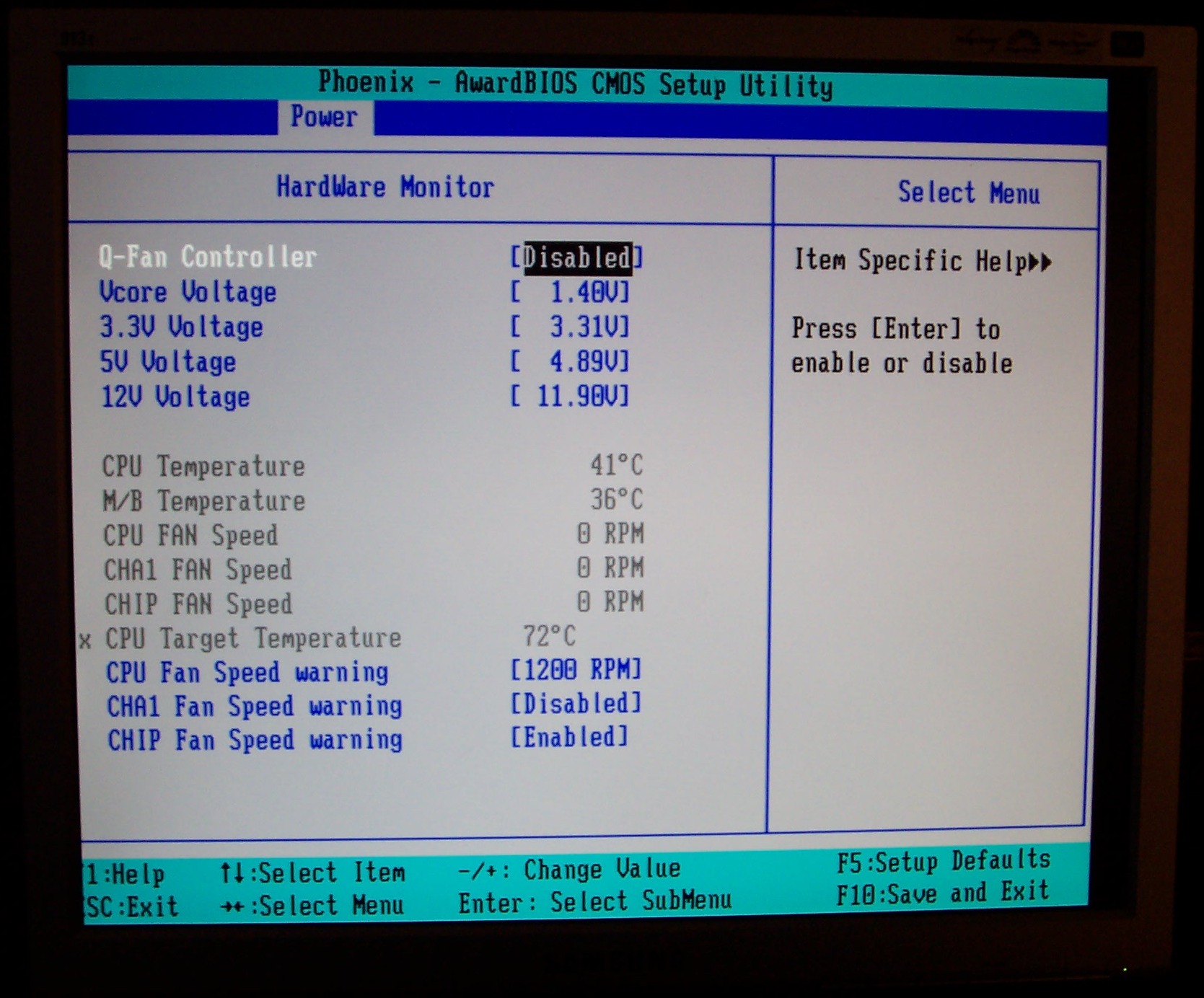The height and width of the screenshot is (998, 1204).
Task: Click the 41°C CPU temperature reading
Action: click(x=617, y=465)
